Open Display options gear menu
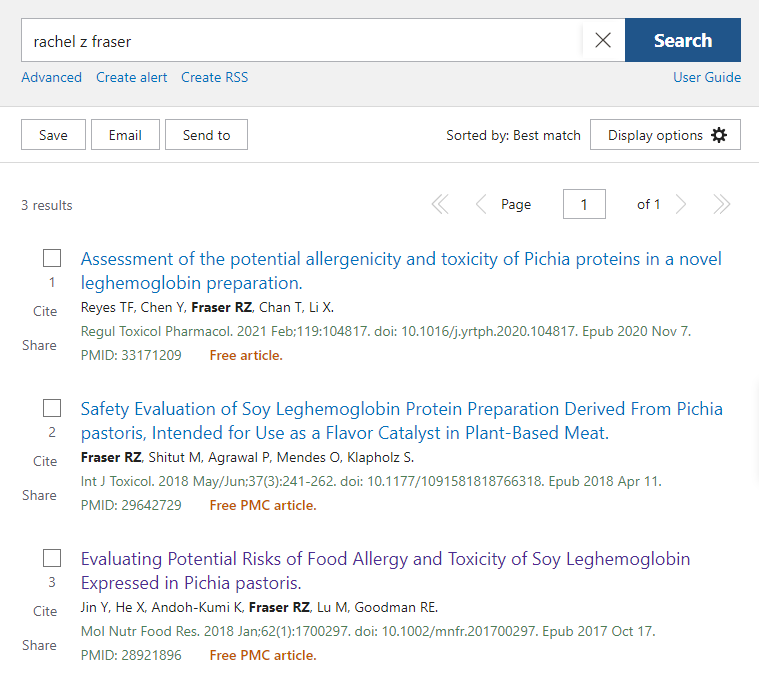Viewport: 759px width, 685px height. click(665, 135)
